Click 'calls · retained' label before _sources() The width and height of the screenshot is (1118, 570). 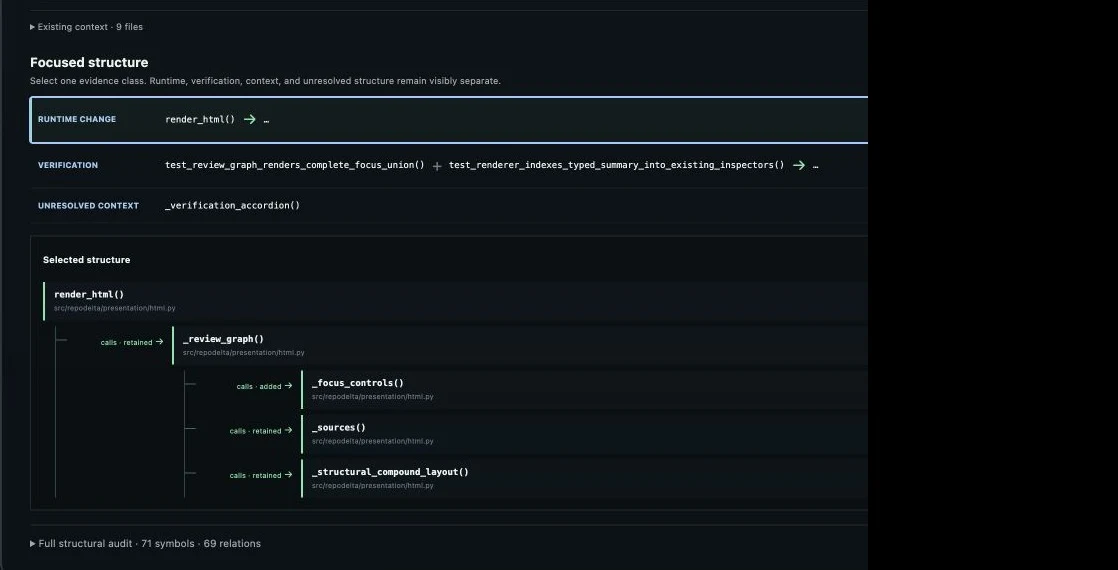pyautogui.click(x=260, y=431)
